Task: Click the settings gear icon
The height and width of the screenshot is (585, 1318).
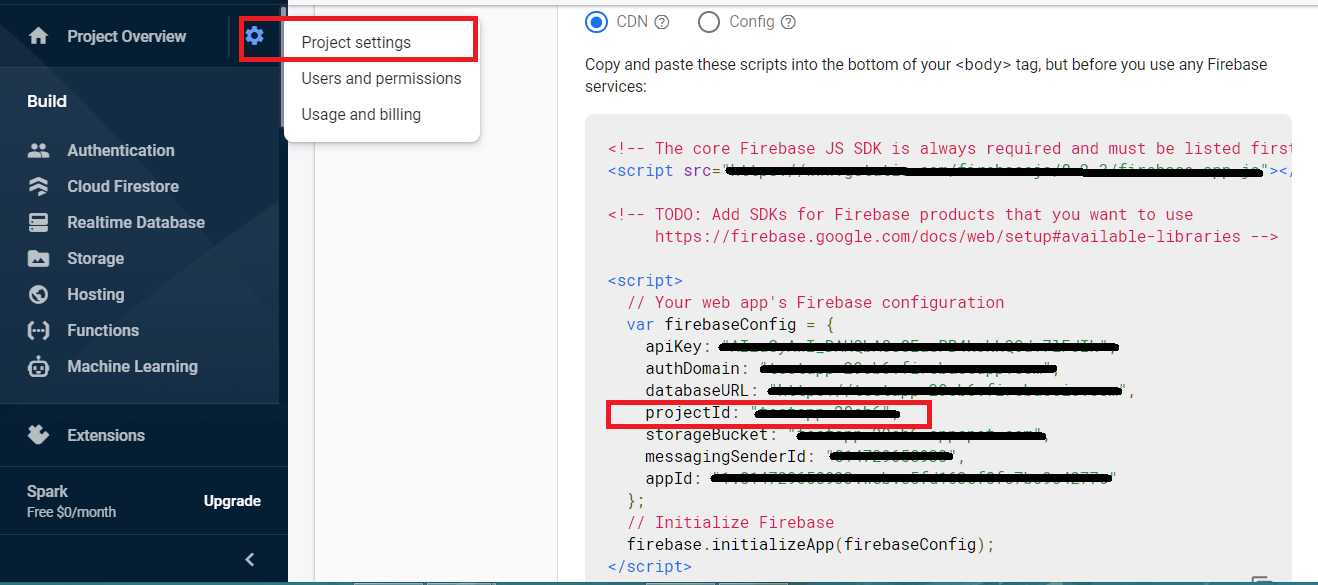Action: [255, 36]
